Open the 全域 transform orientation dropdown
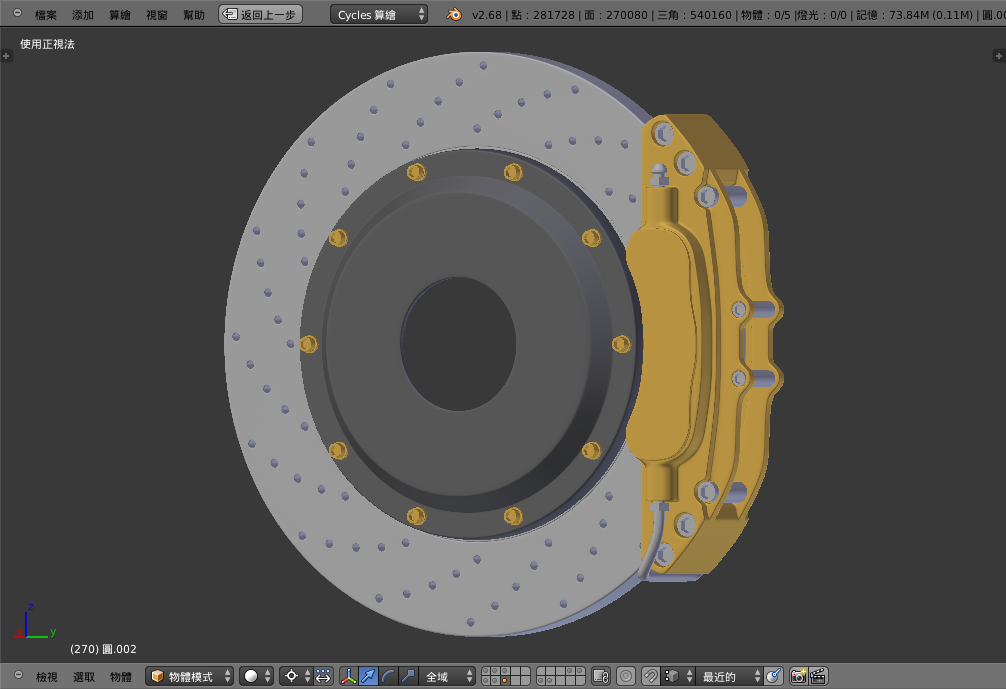This screenshot has height=689, width=1006. pos(447,676)
